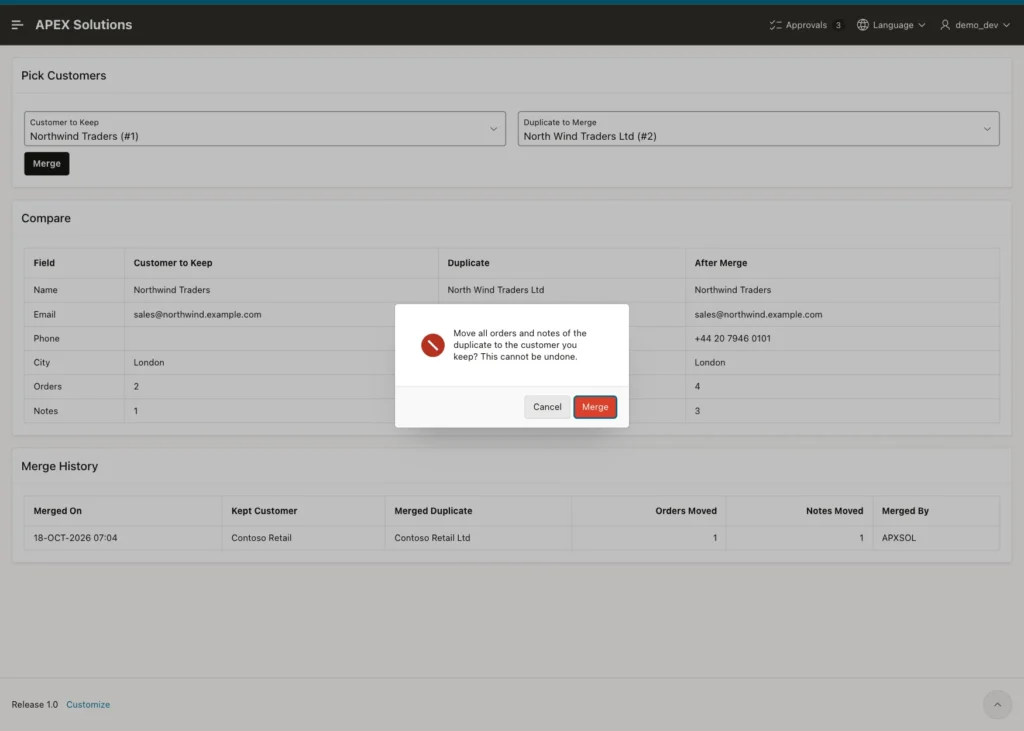Click the black Merge button under Pick Customers
This screenshot has height=731, width=1024.
[x=46, y=163]
